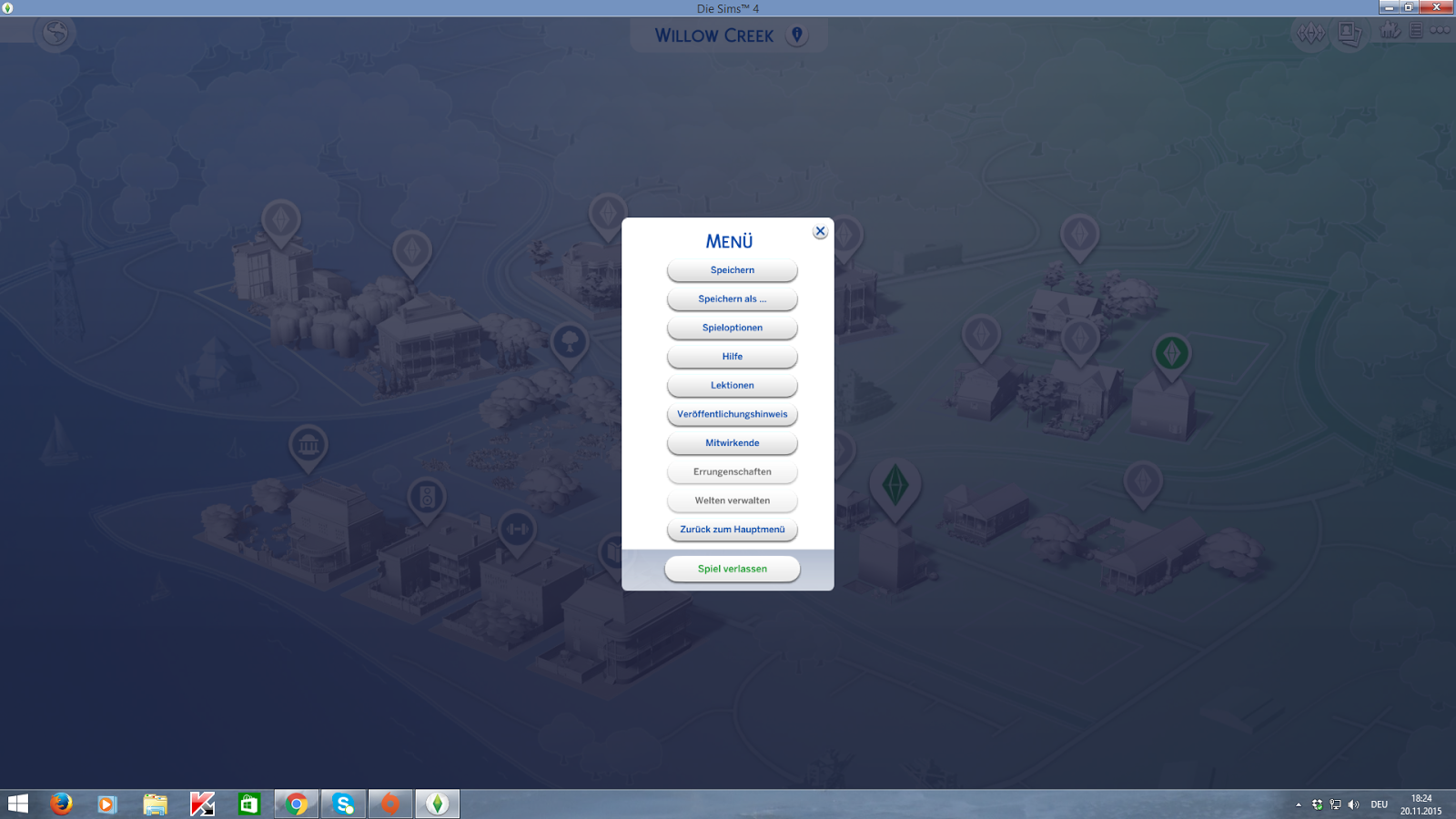Expand hidden system tray icons arrow
The width and height of the screenshot is (1456, 819).
(1299, 804)
